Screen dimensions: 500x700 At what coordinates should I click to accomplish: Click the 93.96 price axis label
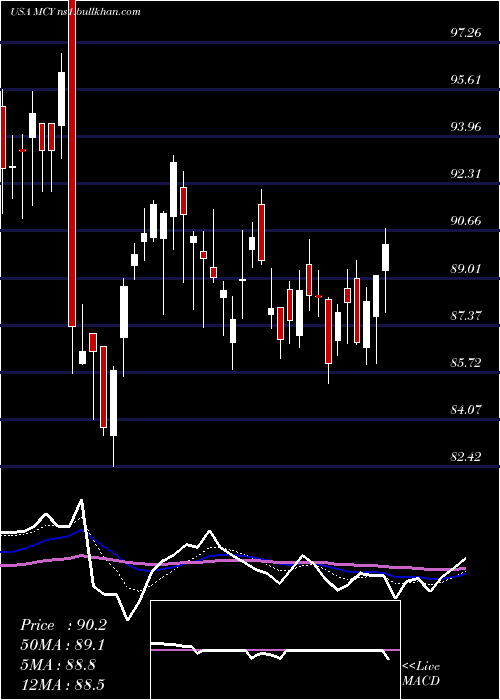click(466, 127)
